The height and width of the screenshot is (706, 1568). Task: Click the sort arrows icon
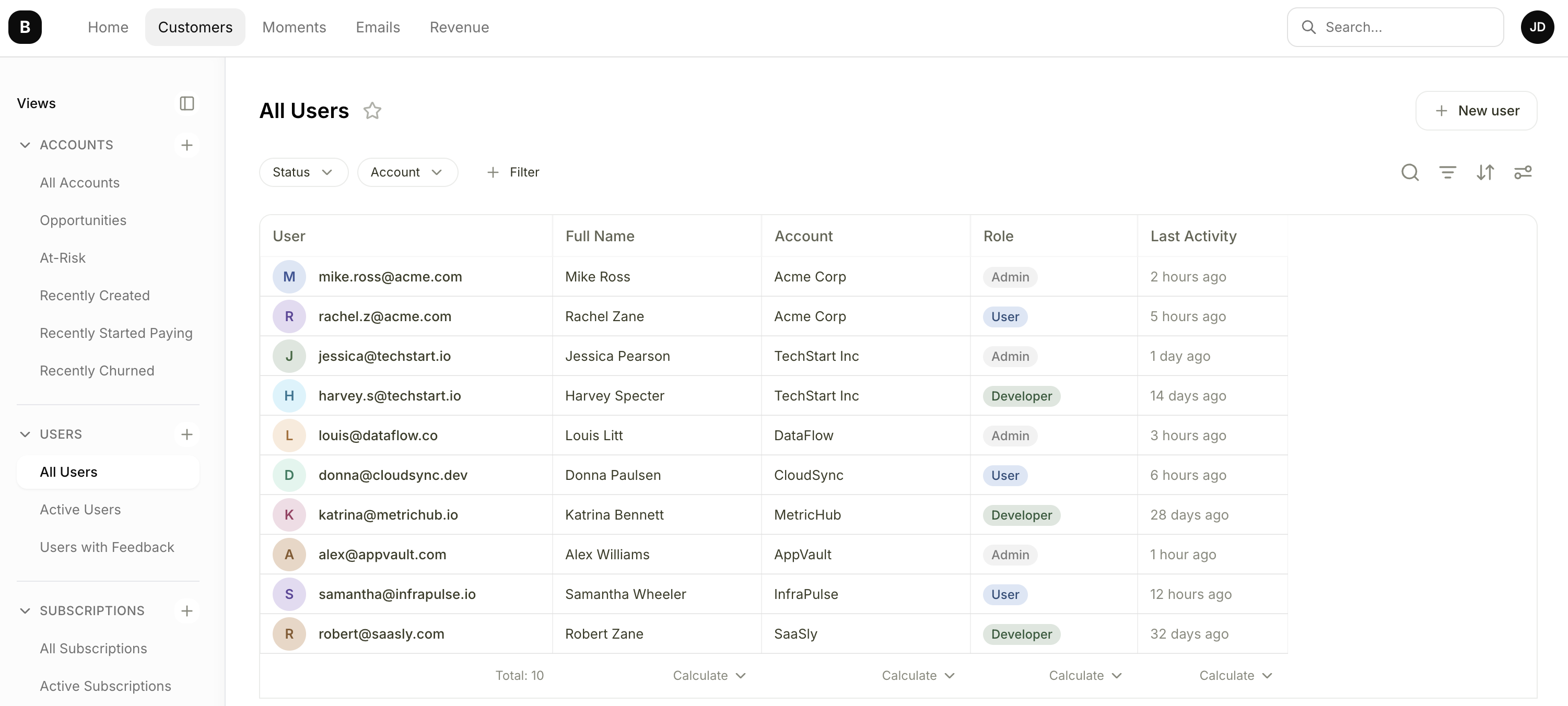[x=1485, y=172]
